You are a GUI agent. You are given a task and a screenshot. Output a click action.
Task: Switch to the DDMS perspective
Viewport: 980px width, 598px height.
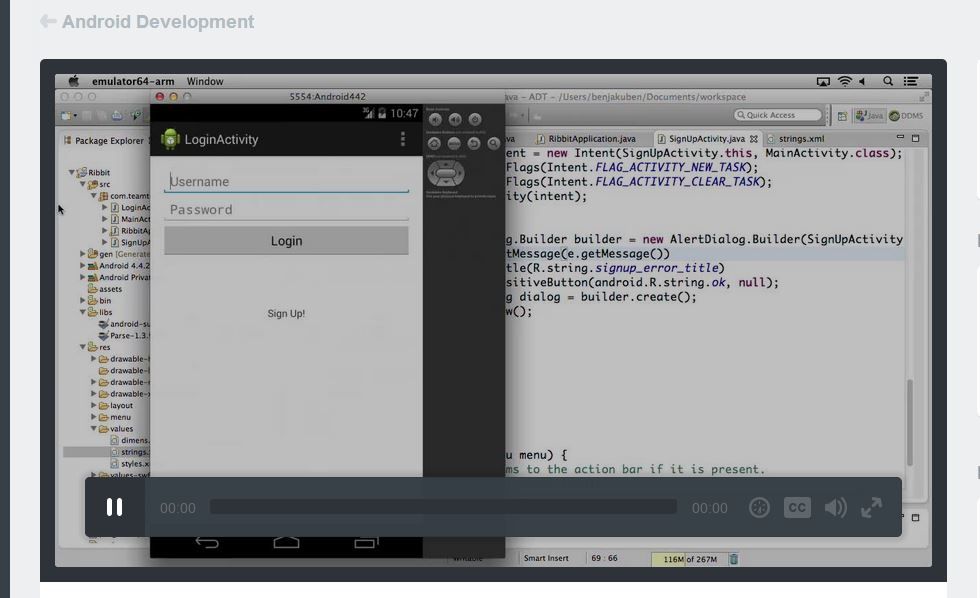point(907,116)
